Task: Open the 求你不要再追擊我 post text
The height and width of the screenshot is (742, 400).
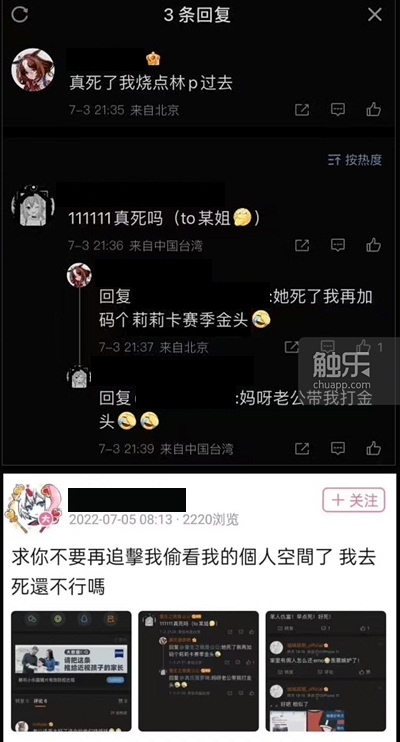Action: point(194,572)
